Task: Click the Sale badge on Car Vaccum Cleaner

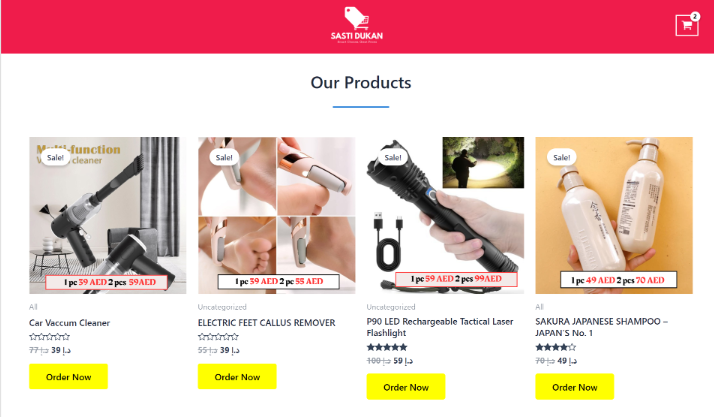Action: [x=55, y=158]
